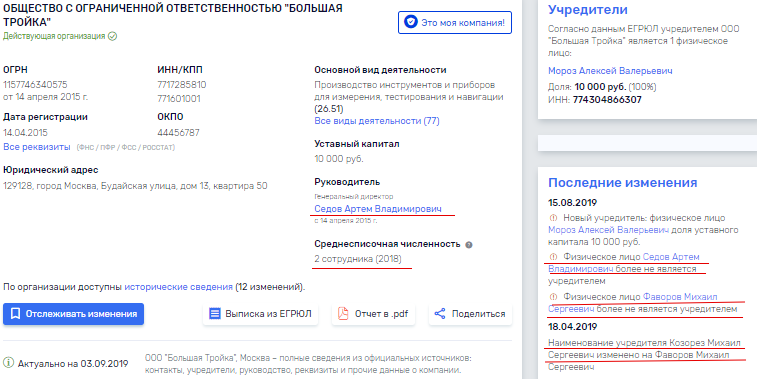757x379 pixels.
Task: Click warning icon next to Седов Артем entry
Action: [x=553, y=257]
